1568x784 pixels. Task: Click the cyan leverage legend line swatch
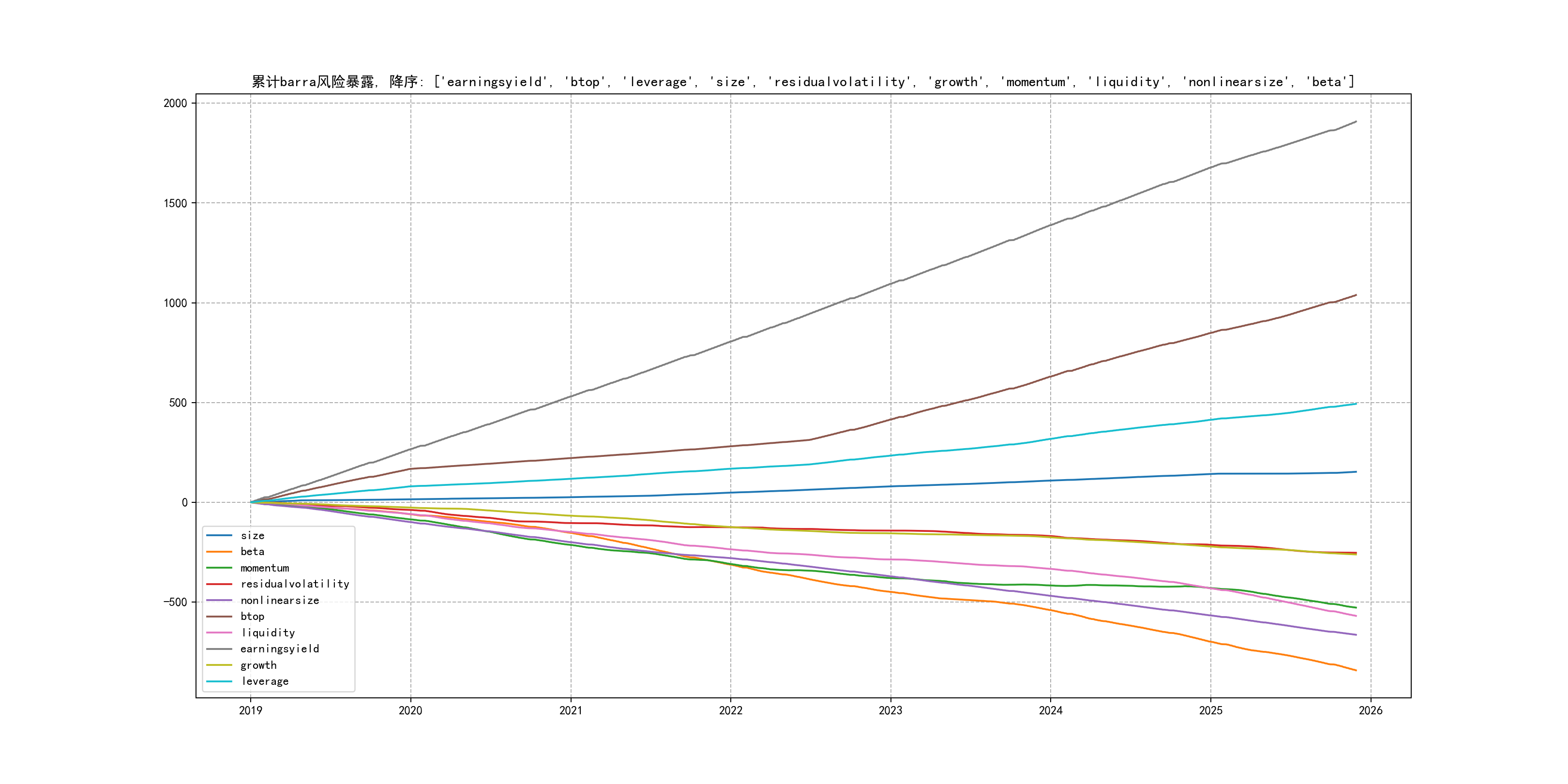219,681
